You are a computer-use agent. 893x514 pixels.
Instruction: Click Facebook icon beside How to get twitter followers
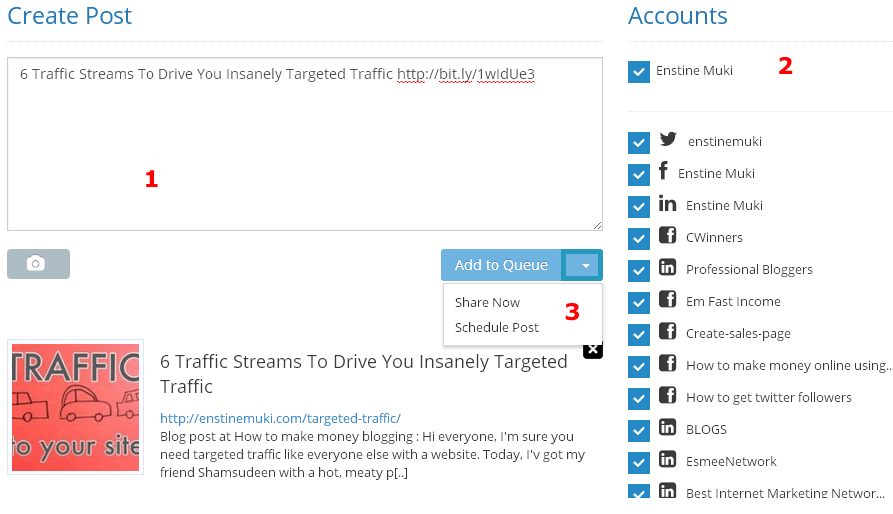[667, 394]
